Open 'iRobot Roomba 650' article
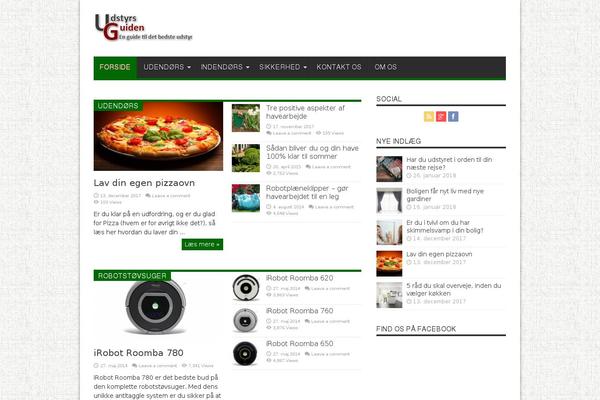Viewport: 600px width, 400px height. (x=299, y=344)
